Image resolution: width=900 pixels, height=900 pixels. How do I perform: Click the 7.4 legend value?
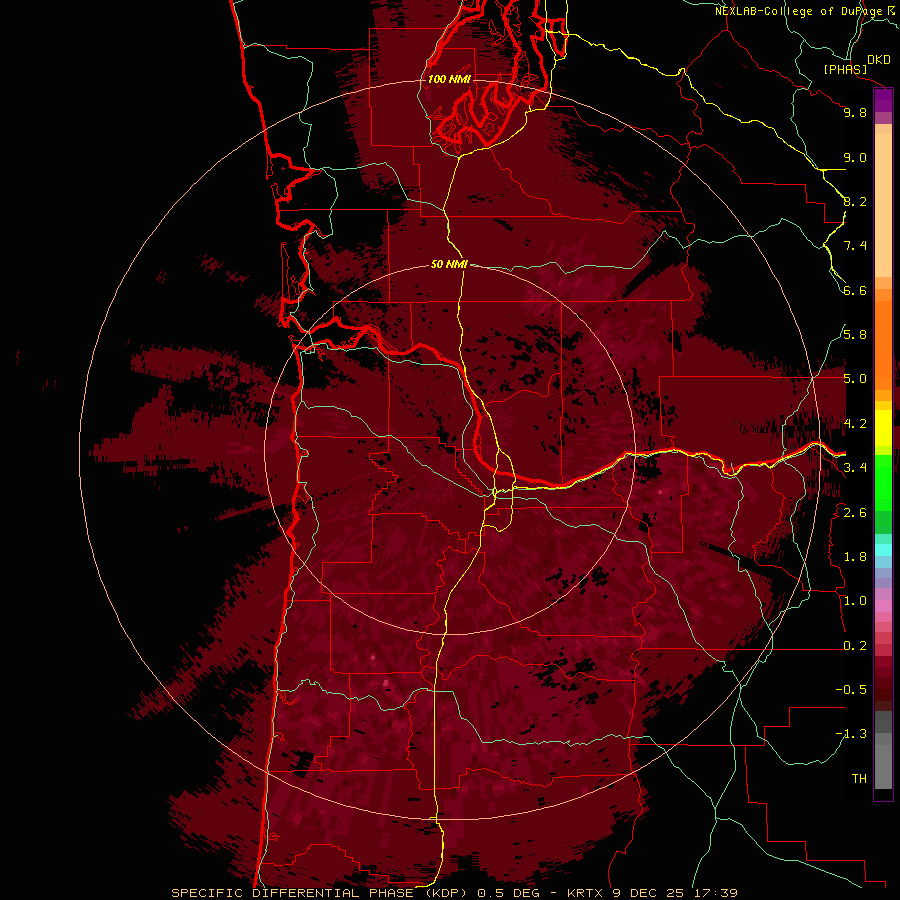pyautogui.click(x=855, y=246)
